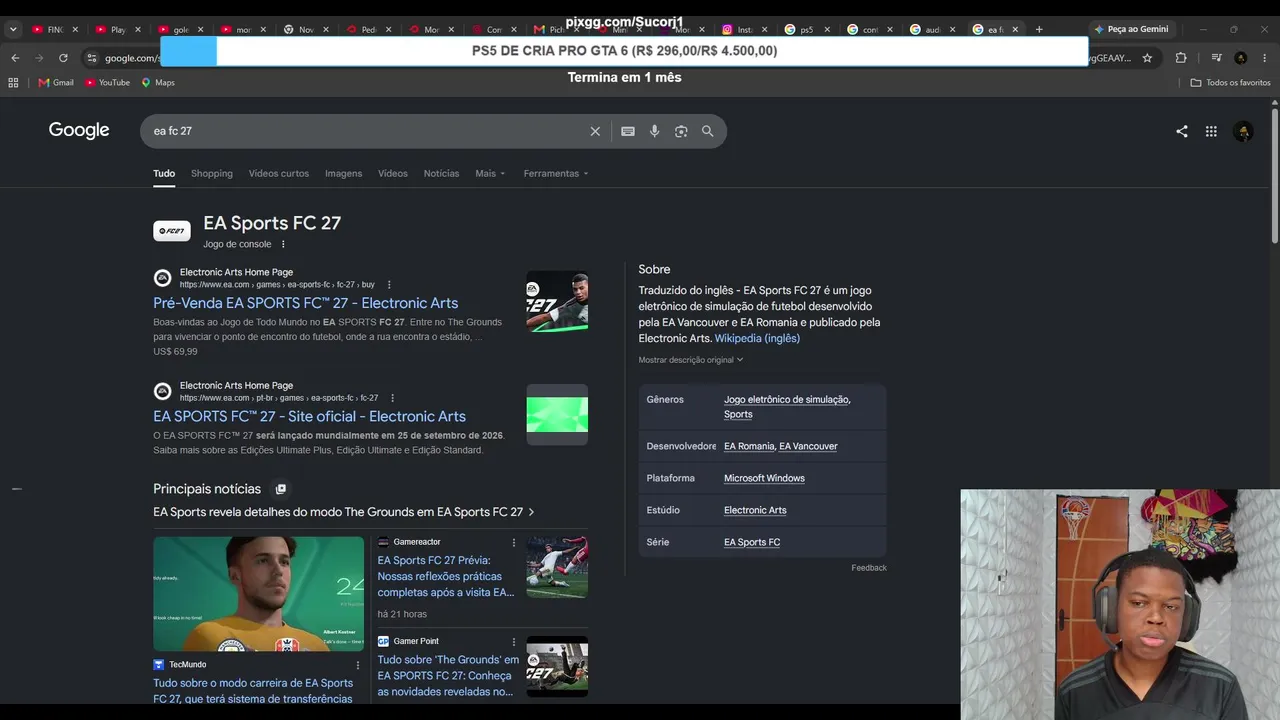The height and width of the screenshot is (720, 1280).
Task: Click the EA Vancouver developer link
Action: coord(808,446)
